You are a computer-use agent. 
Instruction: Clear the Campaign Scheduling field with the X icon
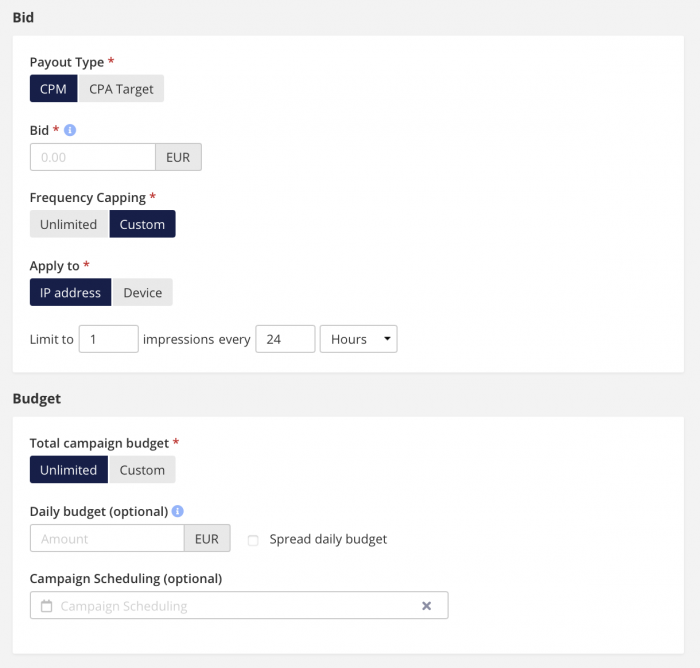tap(426, 605)
